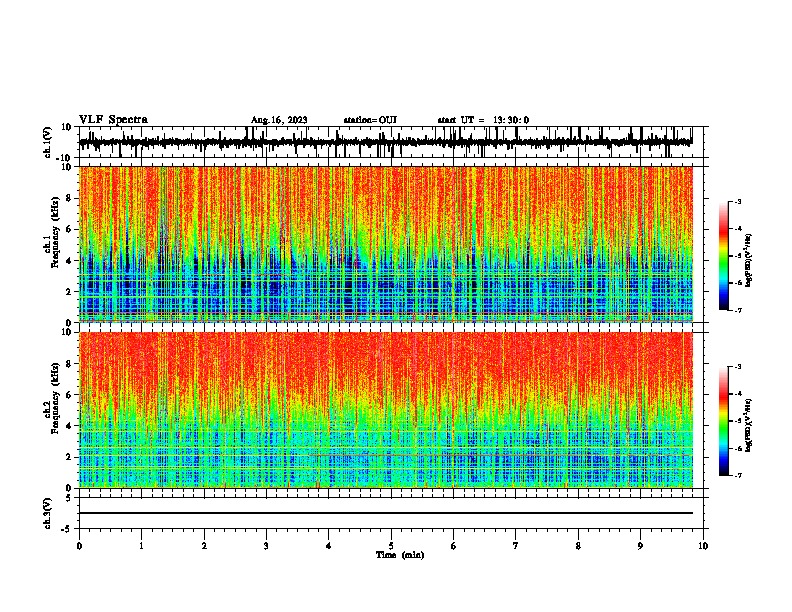
Task: Click the "start UT = 13:30:0" text
Action: [483, 120]
